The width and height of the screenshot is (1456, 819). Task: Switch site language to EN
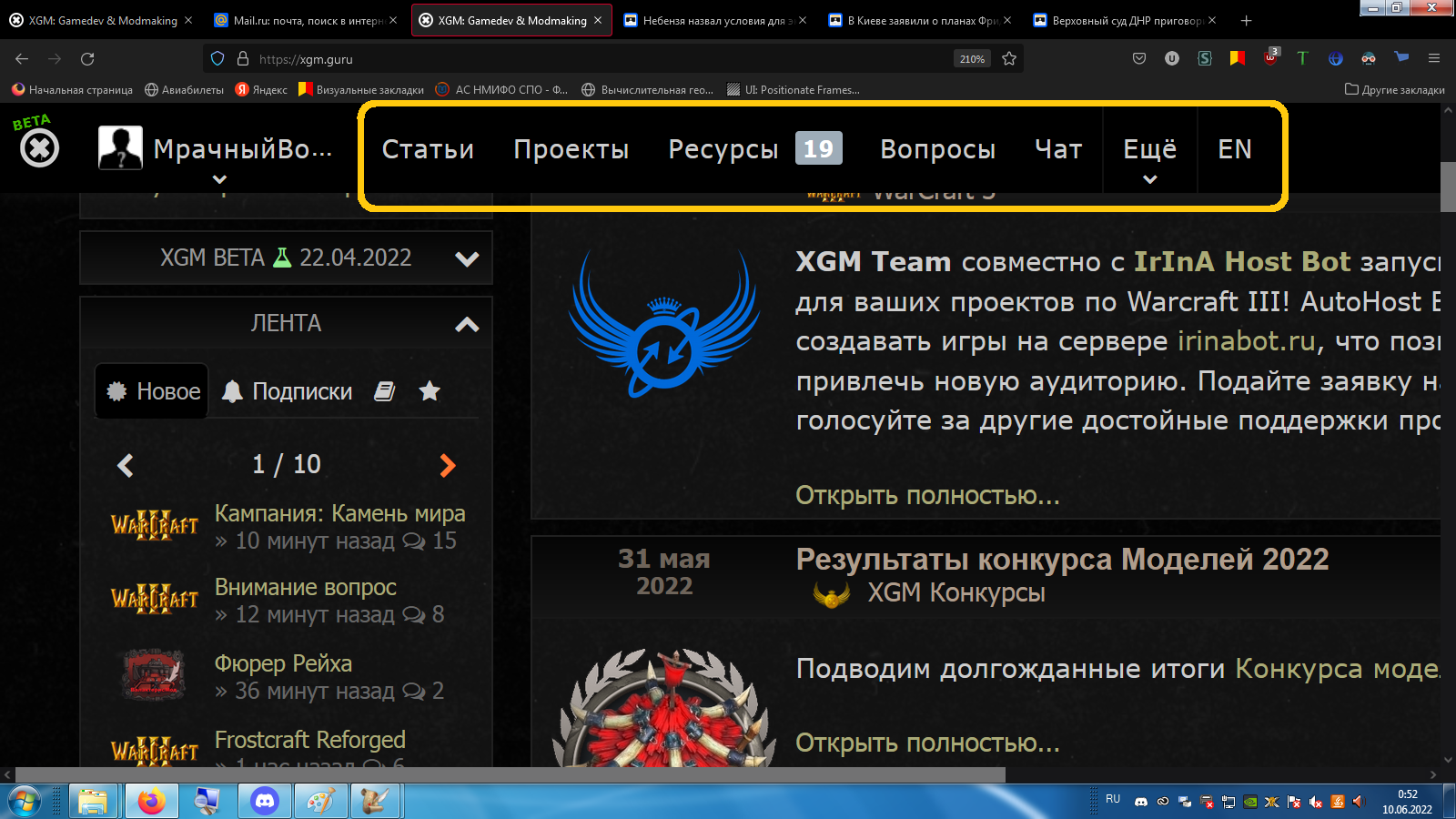click(x=1235, y=149)
